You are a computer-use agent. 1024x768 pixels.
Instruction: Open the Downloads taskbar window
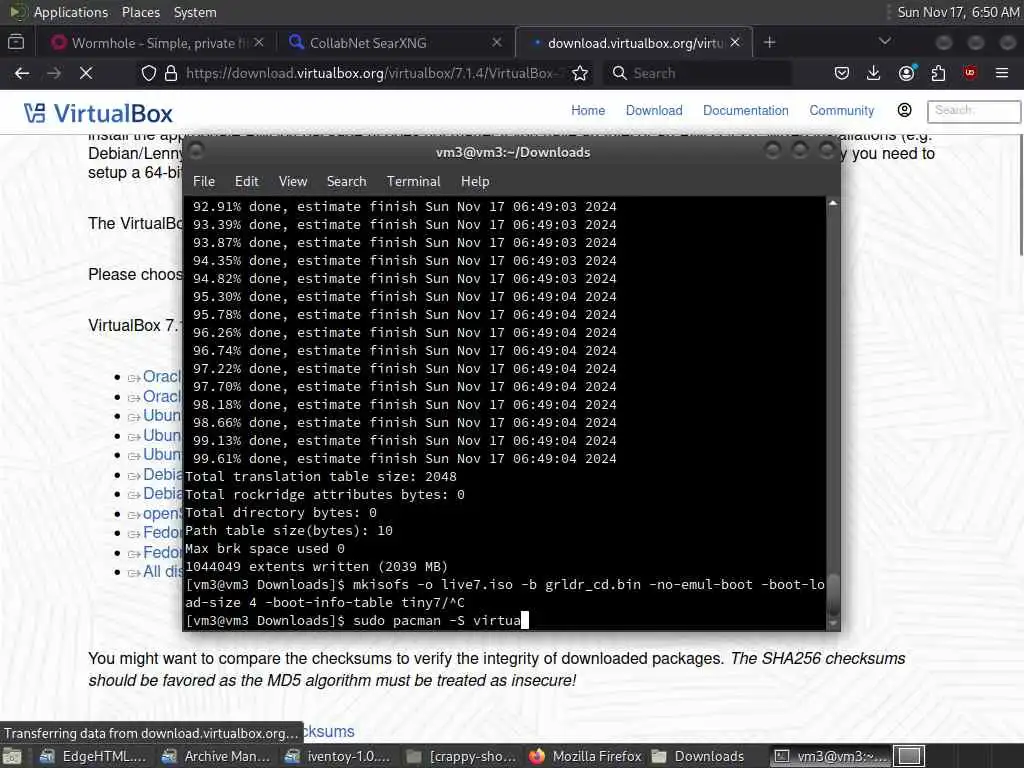point(699,756)
